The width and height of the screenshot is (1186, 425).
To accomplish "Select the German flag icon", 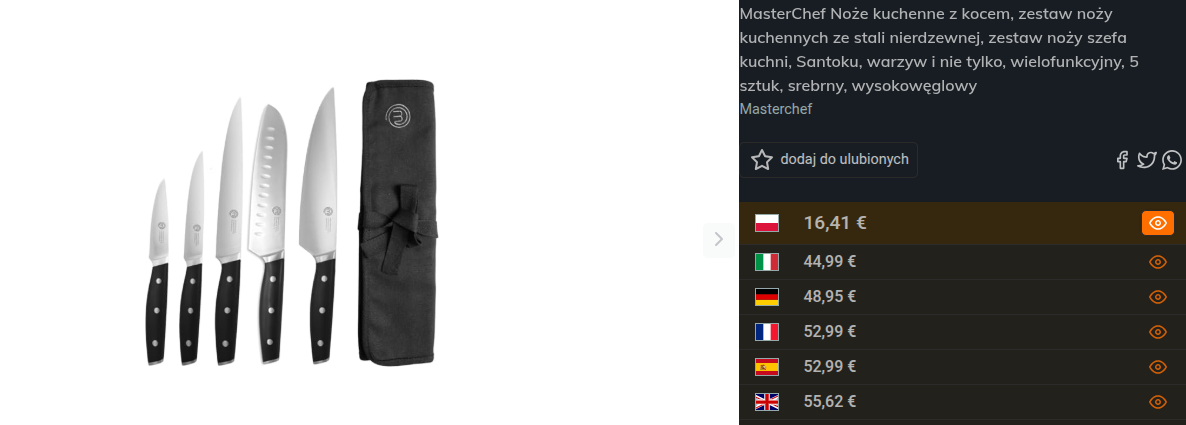I will point(767,297).
